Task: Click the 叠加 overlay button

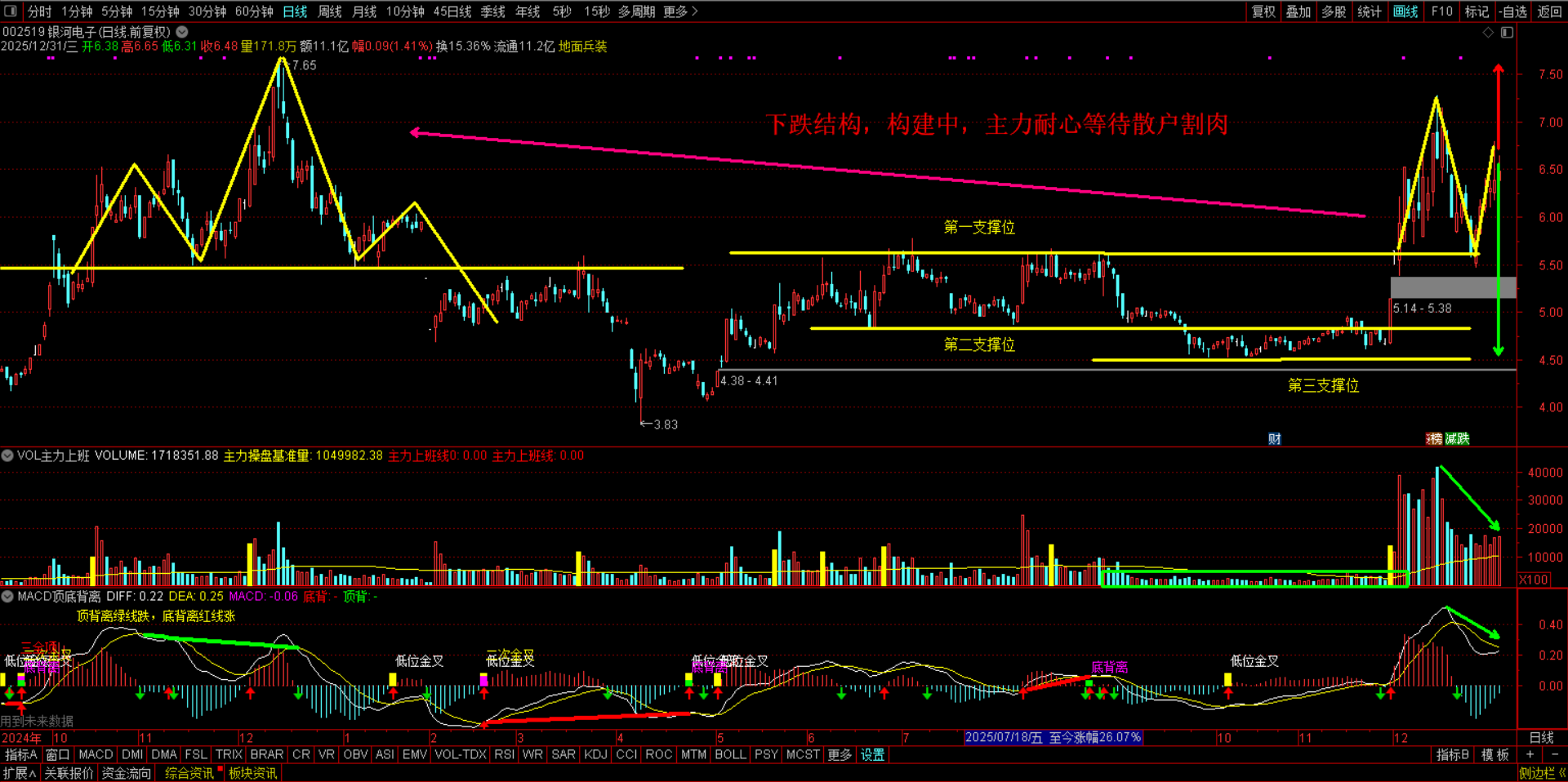Action: 1298,11
